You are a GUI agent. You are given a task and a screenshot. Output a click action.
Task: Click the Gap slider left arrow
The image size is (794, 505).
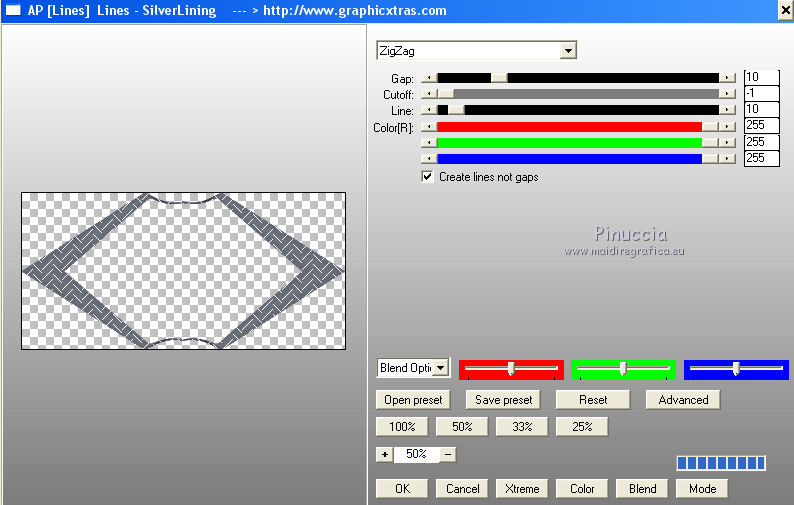pyautogui.click(x=429, y=78)
